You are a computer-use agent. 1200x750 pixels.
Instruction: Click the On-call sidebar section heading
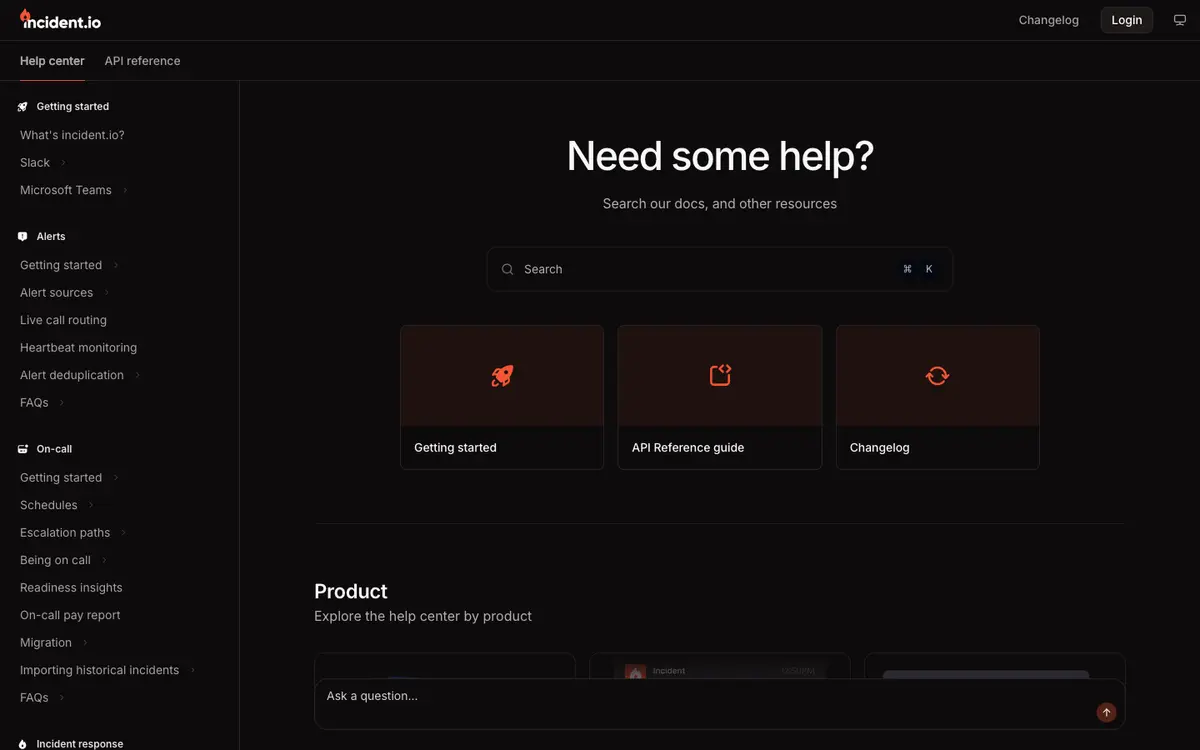point(54,449)
